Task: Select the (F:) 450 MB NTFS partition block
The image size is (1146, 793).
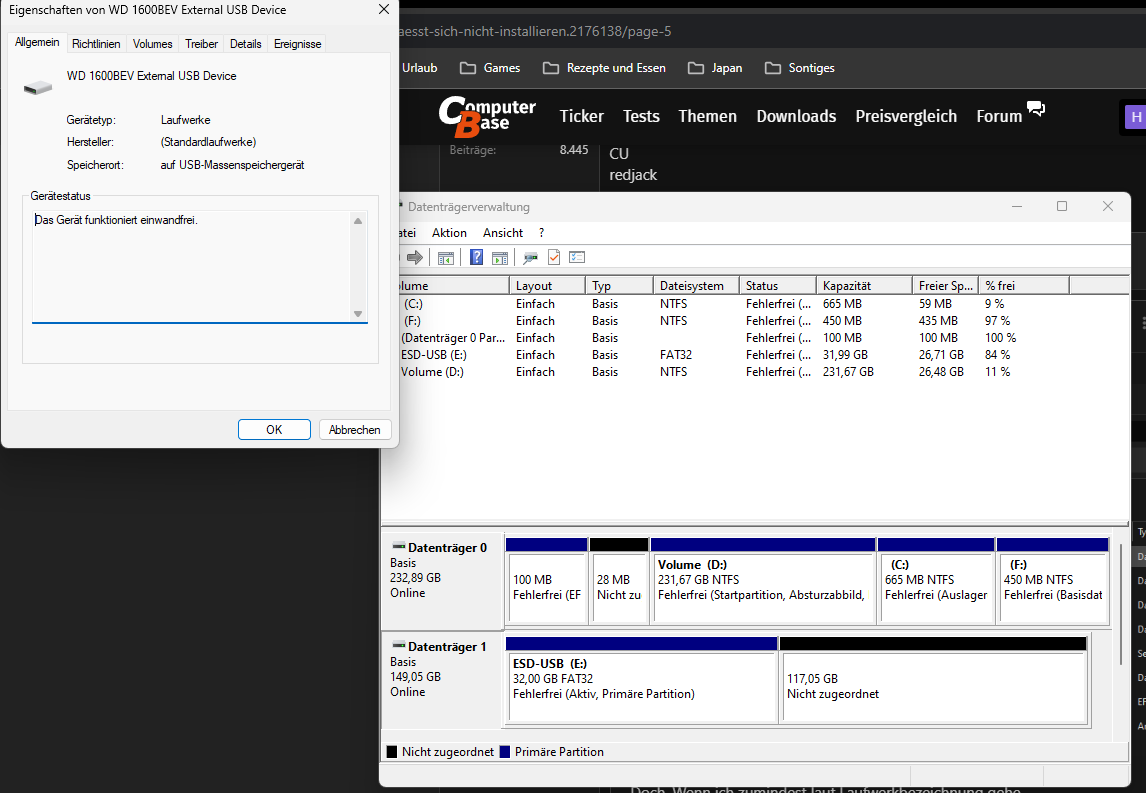Action: coord(1053,582)
